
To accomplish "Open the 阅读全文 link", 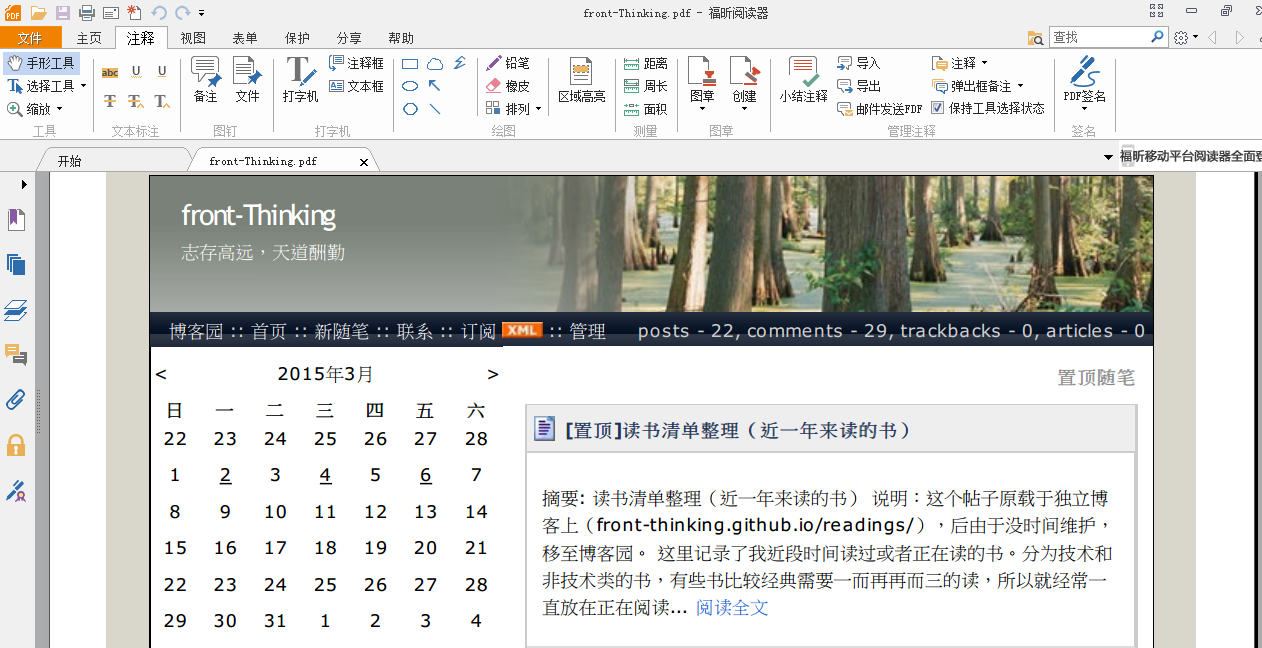I will pos(732,607).
